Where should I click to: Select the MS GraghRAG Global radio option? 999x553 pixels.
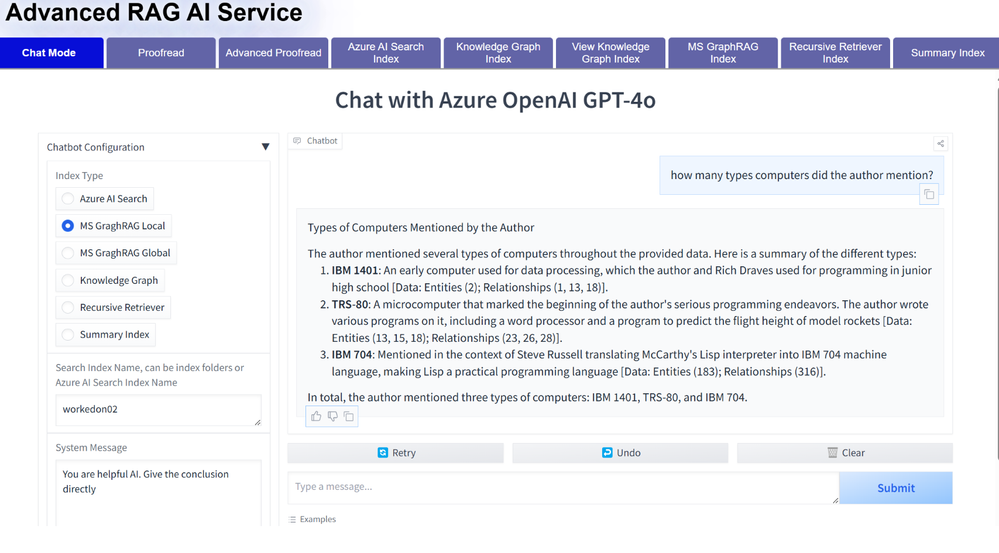click(x=68, y=253)
